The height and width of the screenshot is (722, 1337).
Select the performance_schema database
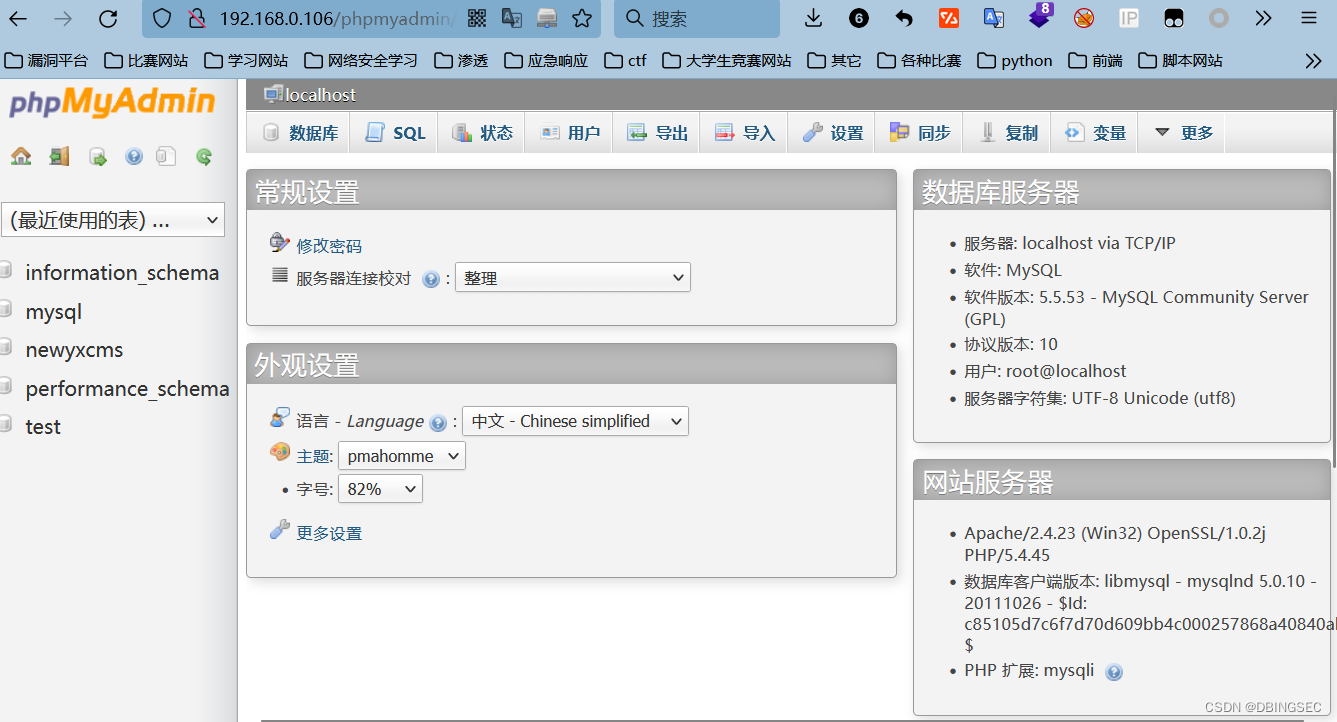[x=127, y=389]
